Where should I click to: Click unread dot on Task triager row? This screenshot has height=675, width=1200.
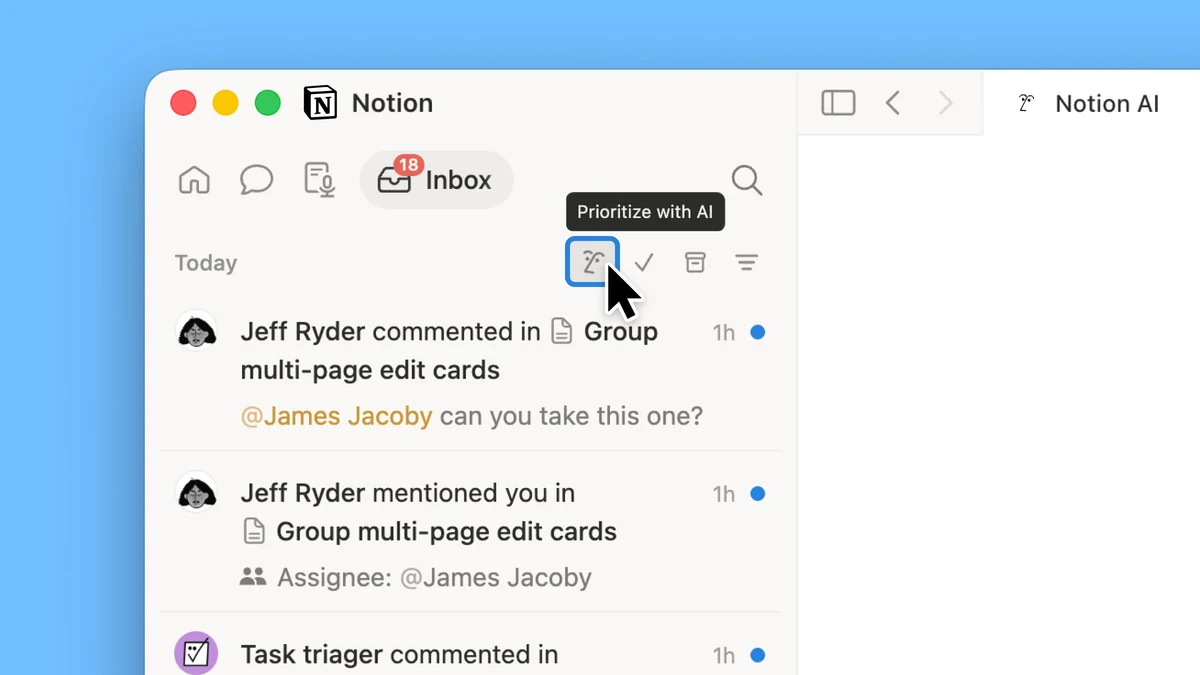tap(758, 655)
